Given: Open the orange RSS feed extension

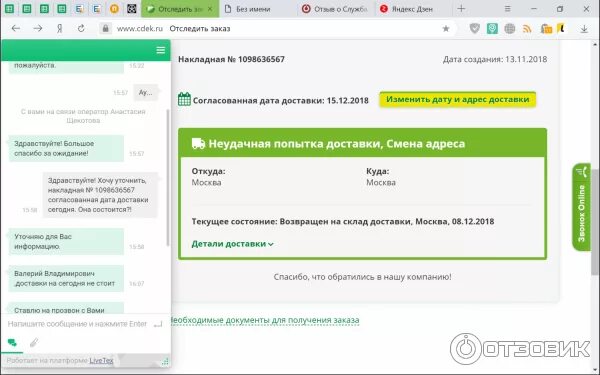Looking at the screenshot, I should [527, 29].
